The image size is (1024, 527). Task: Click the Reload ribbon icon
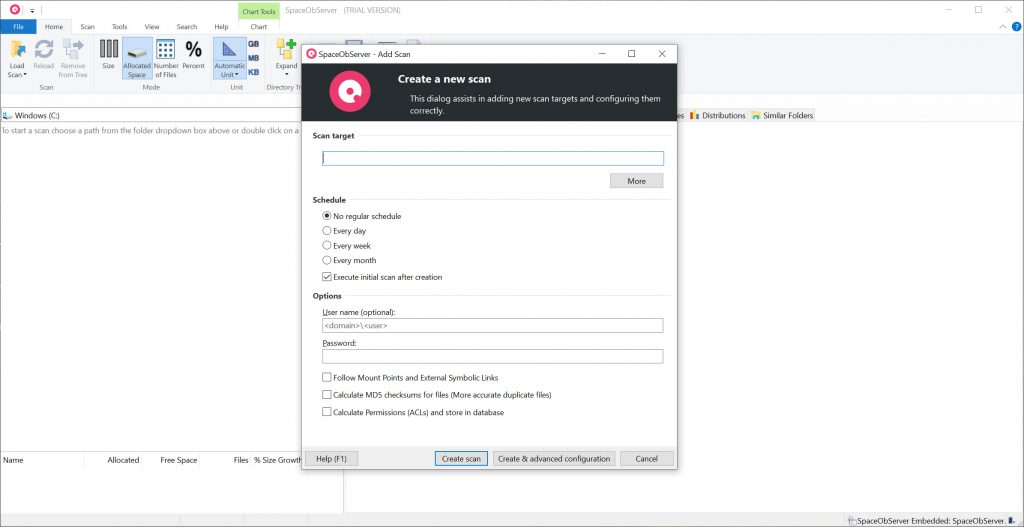pyautogui.click(x=44, y=49)
